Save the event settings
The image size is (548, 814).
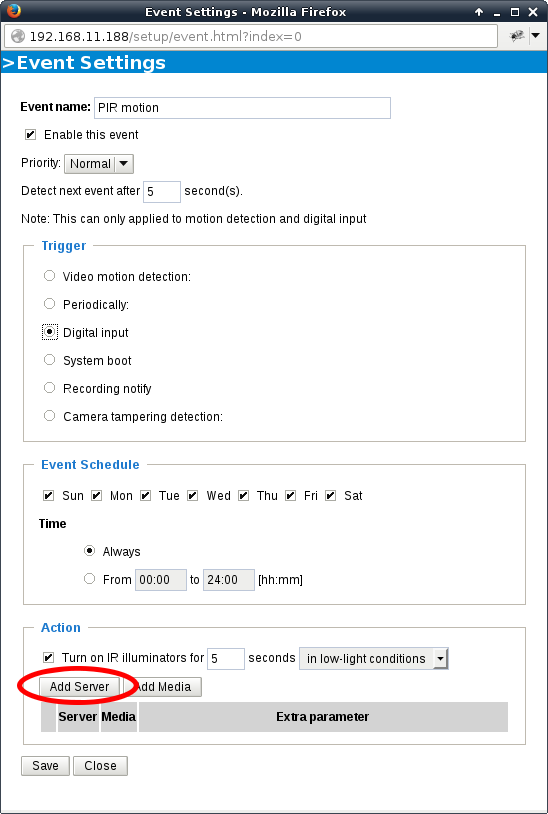point(45,766)
